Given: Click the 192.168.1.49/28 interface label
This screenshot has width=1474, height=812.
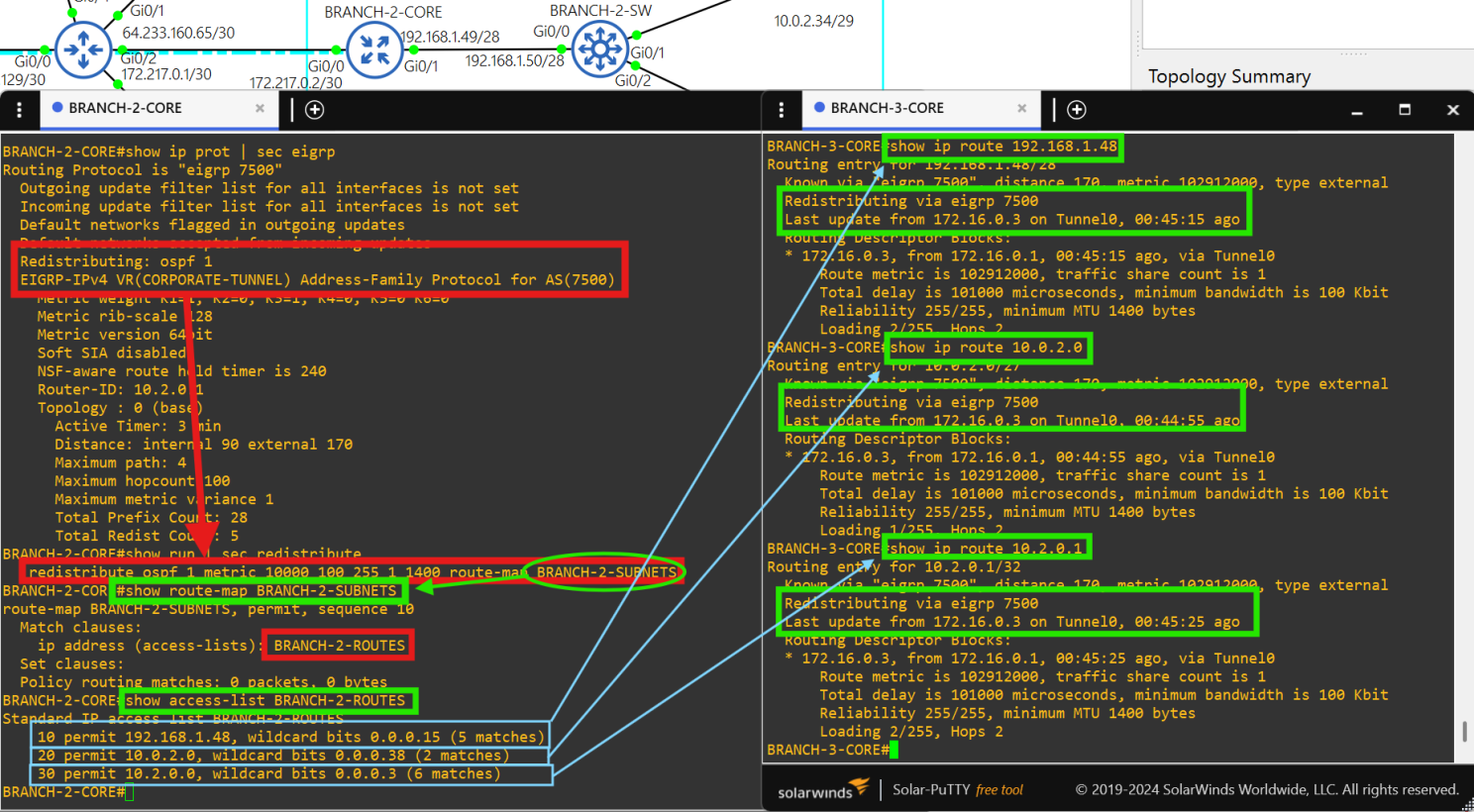Looking at the screenshot, I should click(453, 37).
